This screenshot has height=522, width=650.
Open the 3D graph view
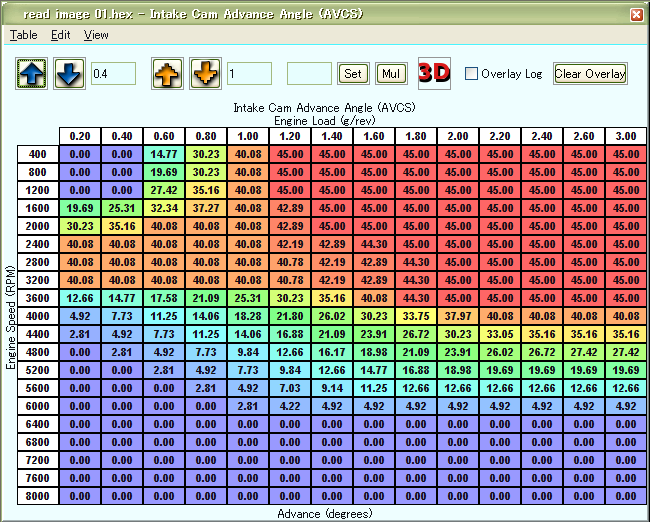click(x=434, y=73)
